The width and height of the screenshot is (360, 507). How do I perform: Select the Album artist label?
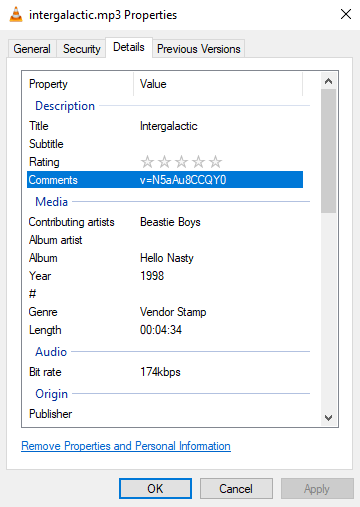click(x=55, y=240)
